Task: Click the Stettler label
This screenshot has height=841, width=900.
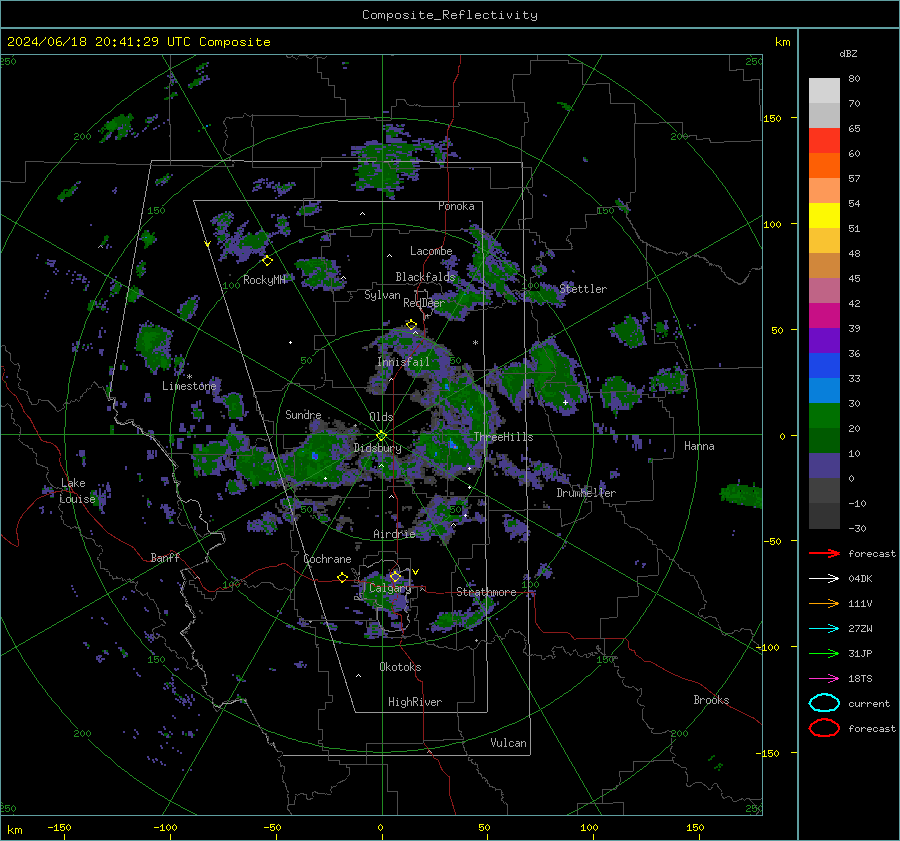Action: coord(583,289)
